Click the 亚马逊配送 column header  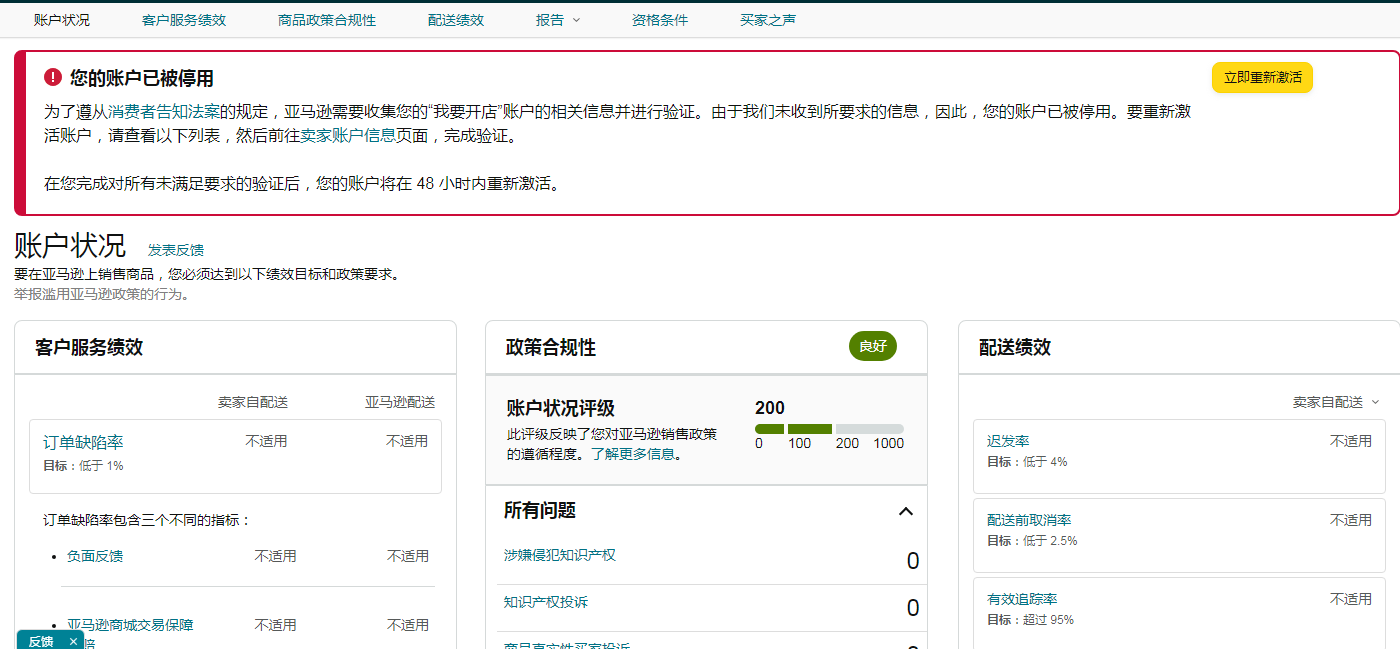[x=400, y=402]
